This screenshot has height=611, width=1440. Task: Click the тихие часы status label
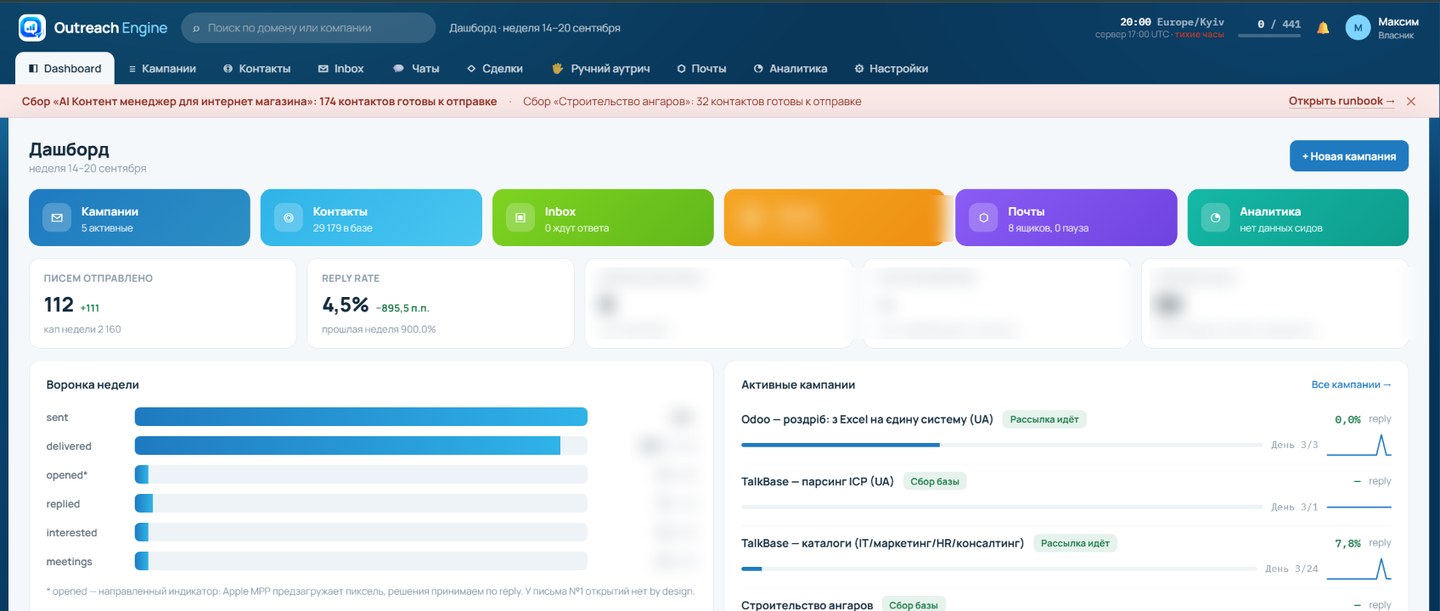1199,34
